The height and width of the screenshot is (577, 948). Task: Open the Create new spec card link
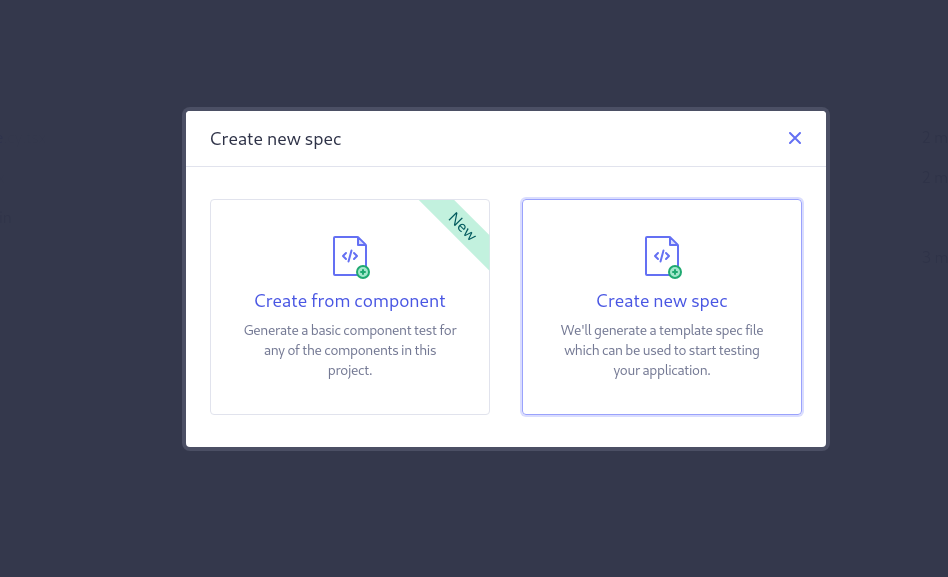coord(661,301)
